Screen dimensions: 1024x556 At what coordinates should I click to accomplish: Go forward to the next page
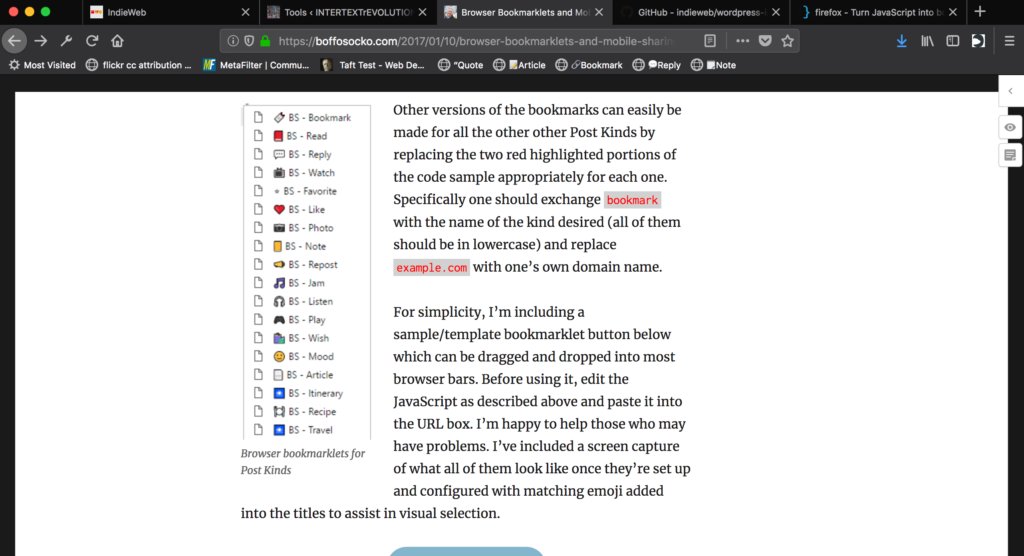[x=40, y=41]
